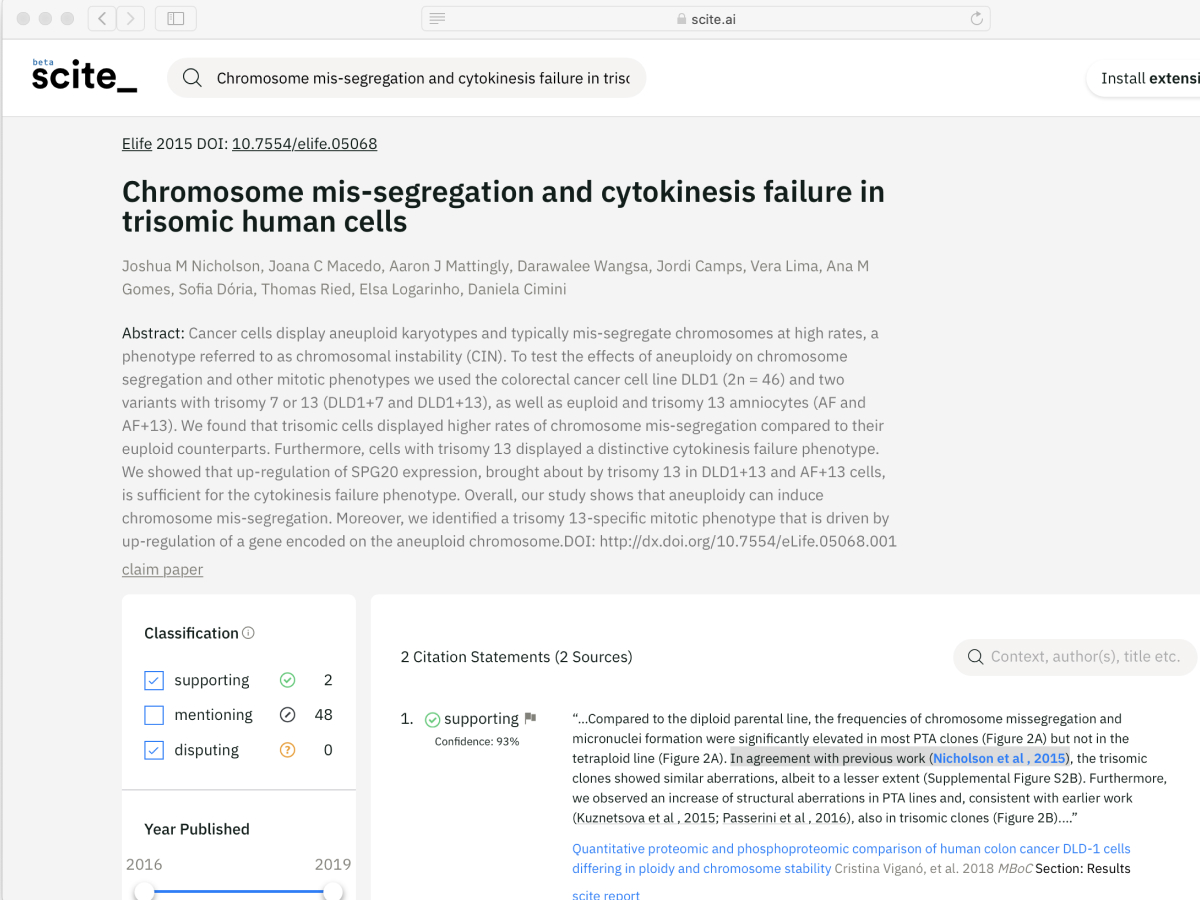Image resolution: width=1200 pixels, height=900 pixels.
Task: Click the magnifier icon in main search bar
Action: (x=193, y=78)
